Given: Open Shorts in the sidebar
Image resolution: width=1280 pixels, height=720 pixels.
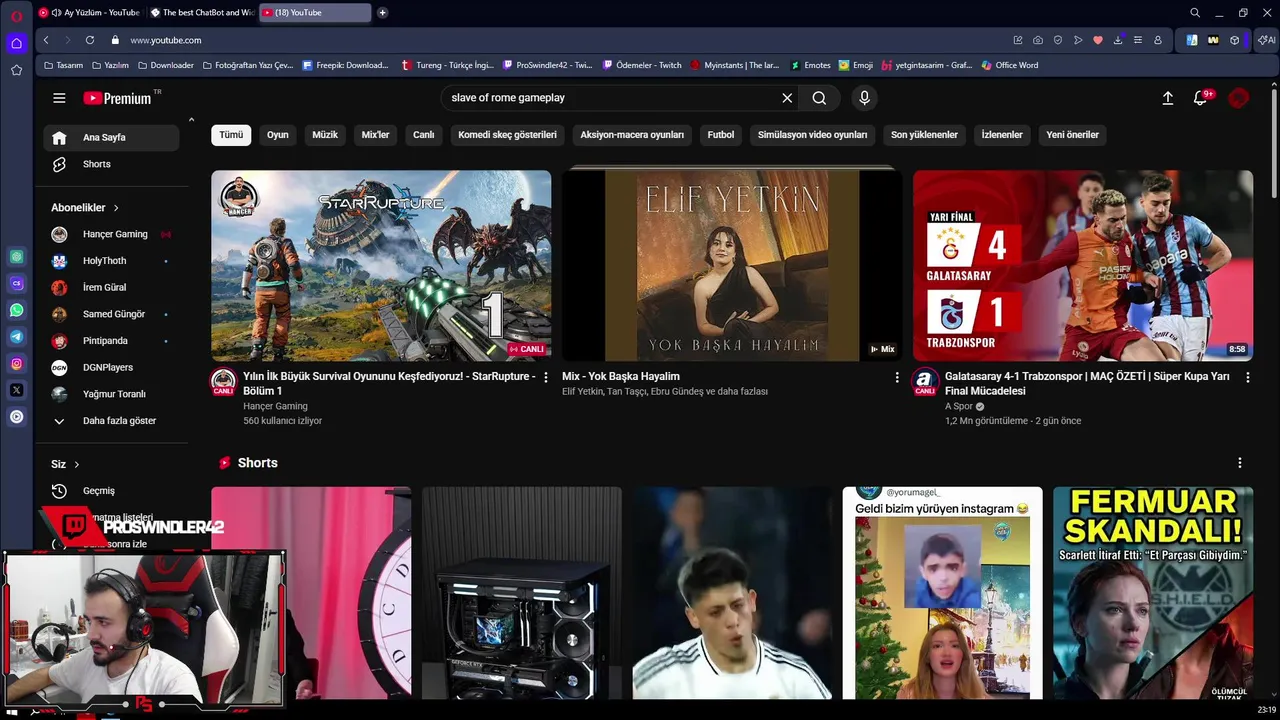Looking at the screenshot, I should (111, 164).
